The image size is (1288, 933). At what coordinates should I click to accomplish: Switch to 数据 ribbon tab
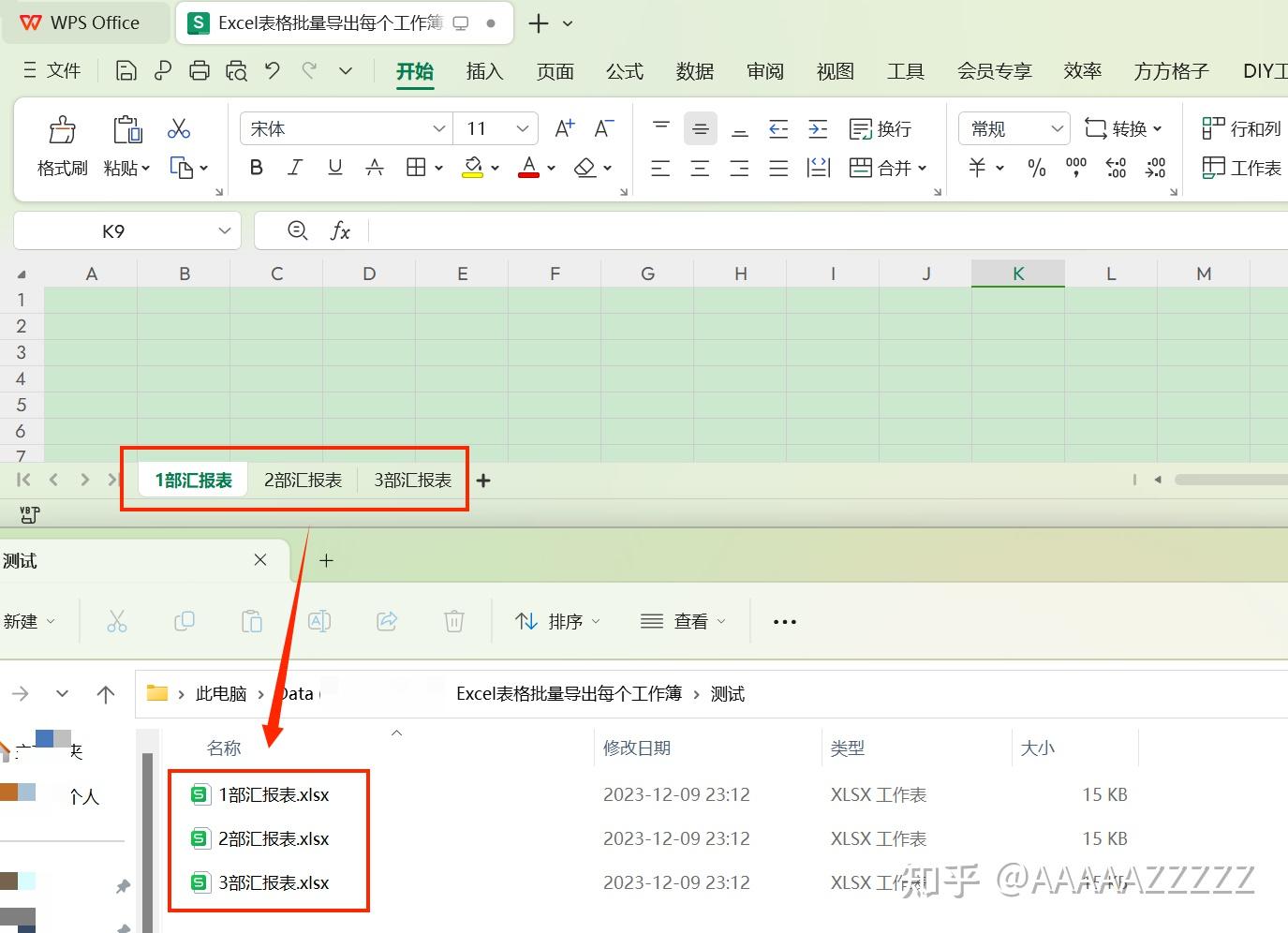[695, 71]
